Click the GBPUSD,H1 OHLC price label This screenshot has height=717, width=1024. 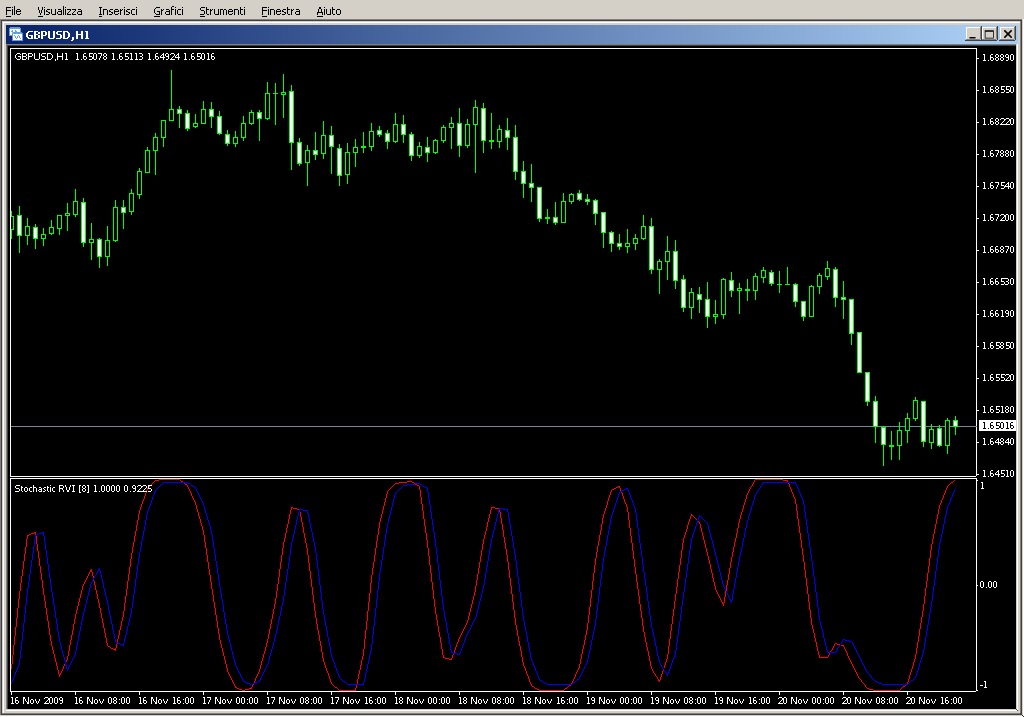coord(115,57)
